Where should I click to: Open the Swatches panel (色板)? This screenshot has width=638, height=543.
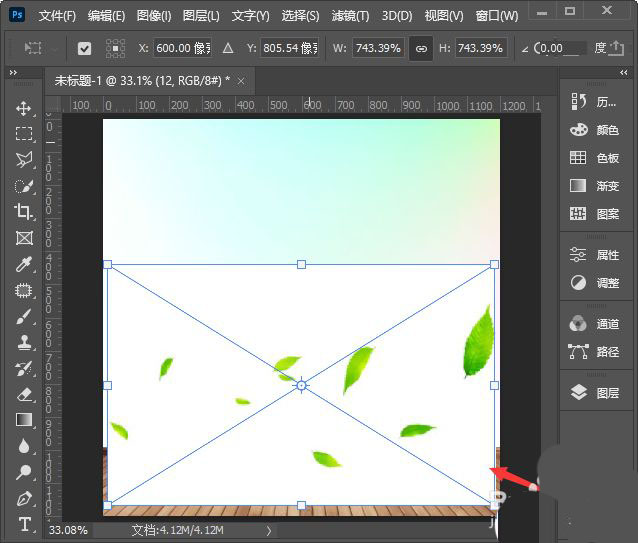point(594,158)
